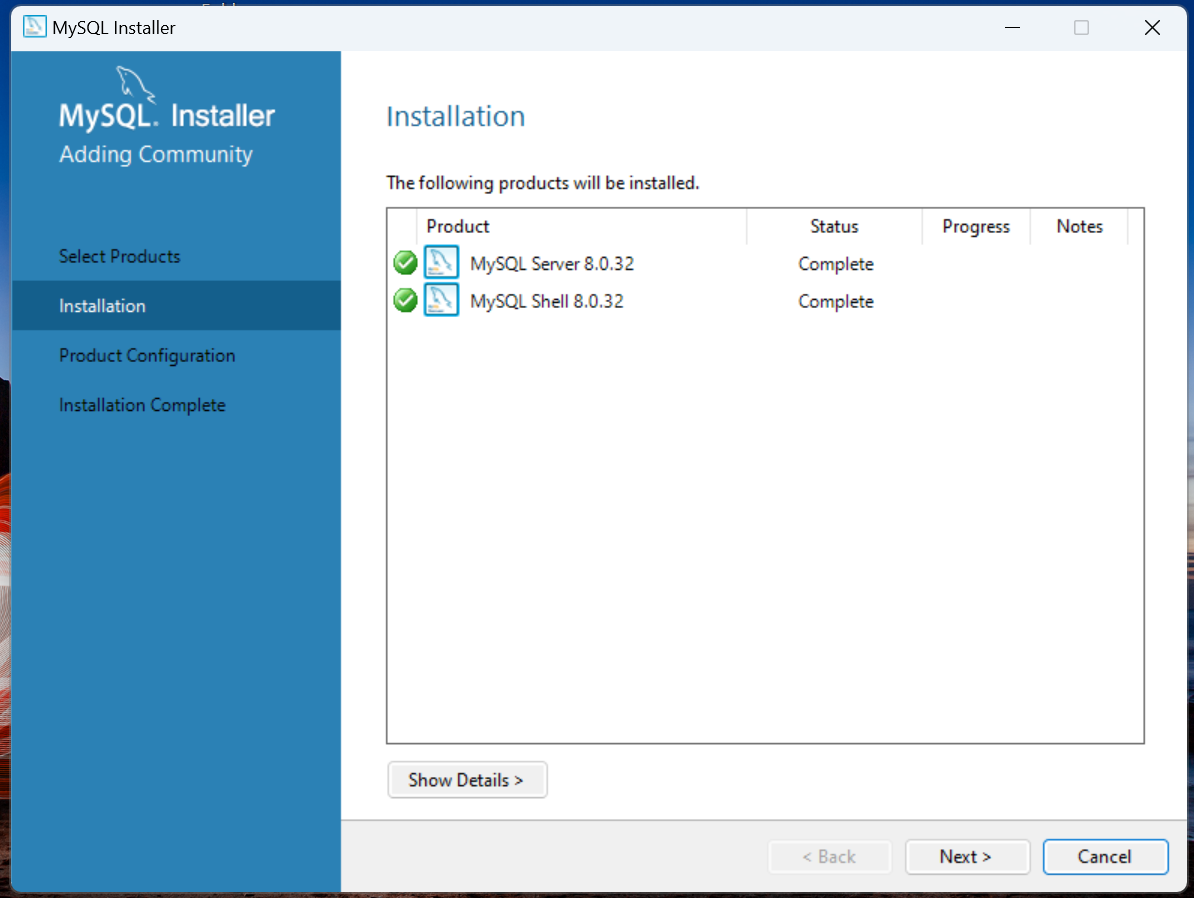Jump to Product Configuration step

tap(147, 356)
